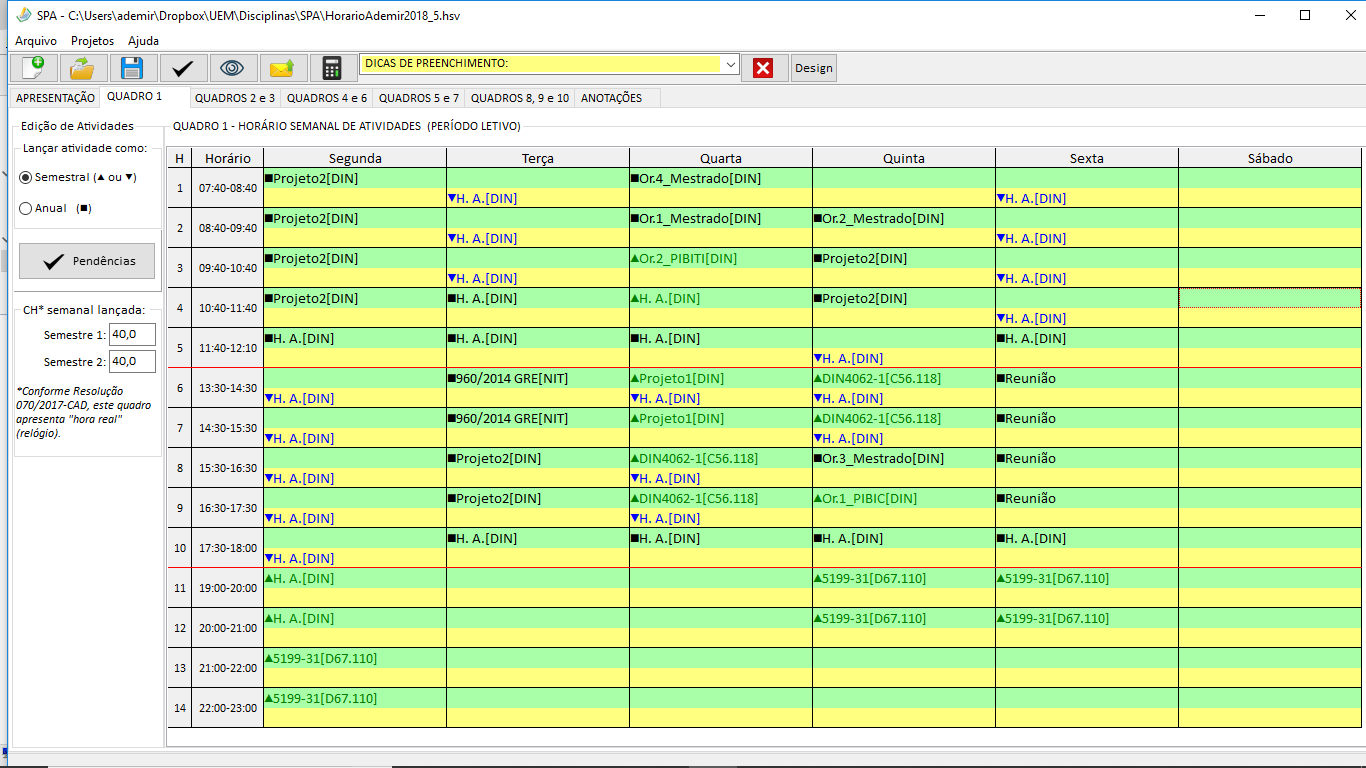Screen dimensions: 1366x768
Task: Click the Pendências button
Action: coord(87,261)
